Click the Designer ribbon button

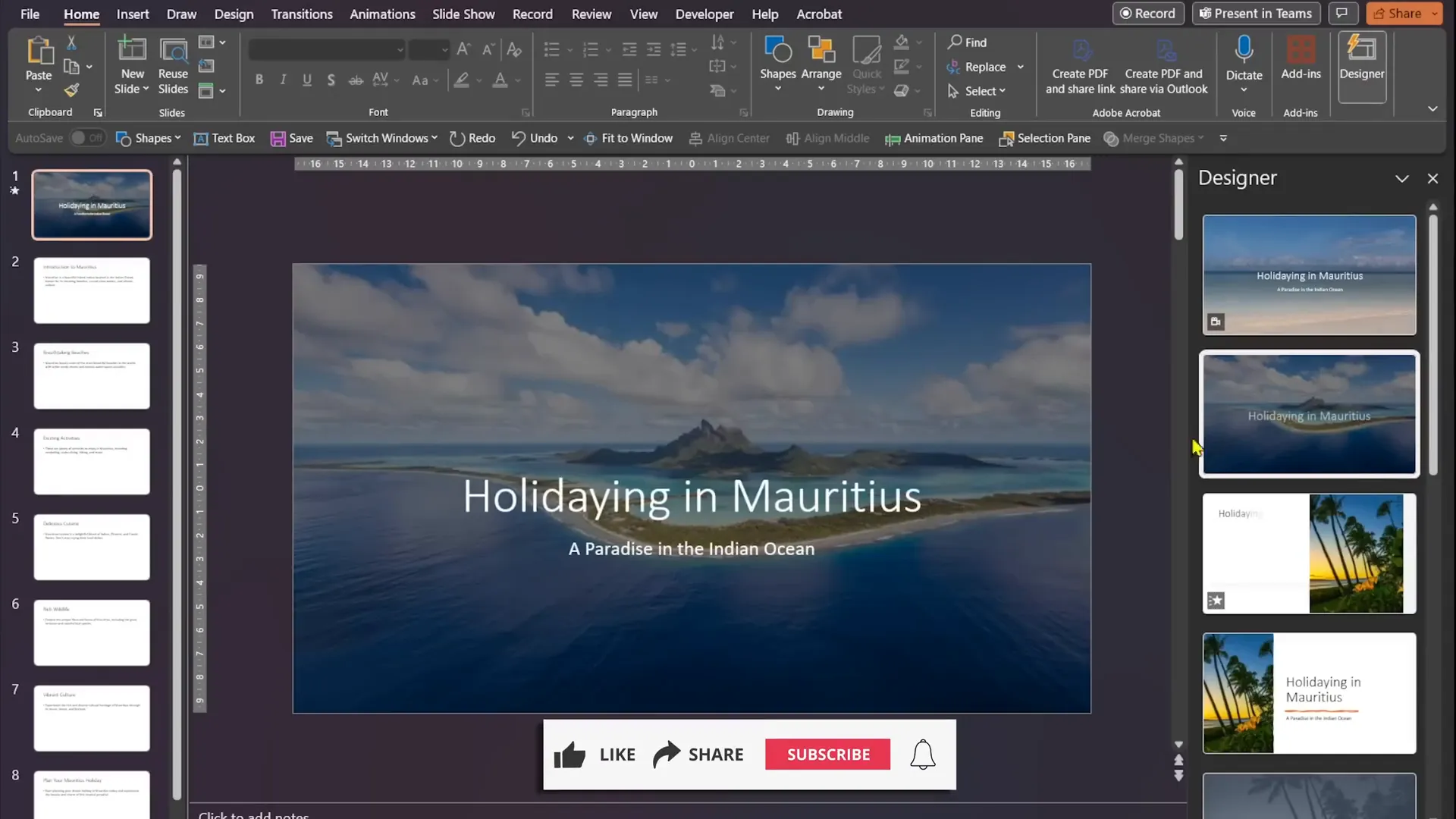click(1362, 67)
